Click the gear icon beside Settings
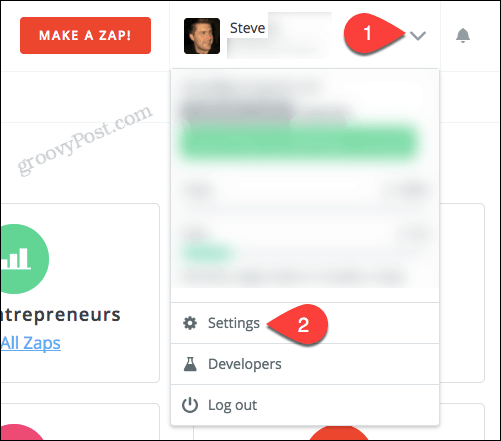Screen dimensions: 501x441 click(x=190, y=323)
